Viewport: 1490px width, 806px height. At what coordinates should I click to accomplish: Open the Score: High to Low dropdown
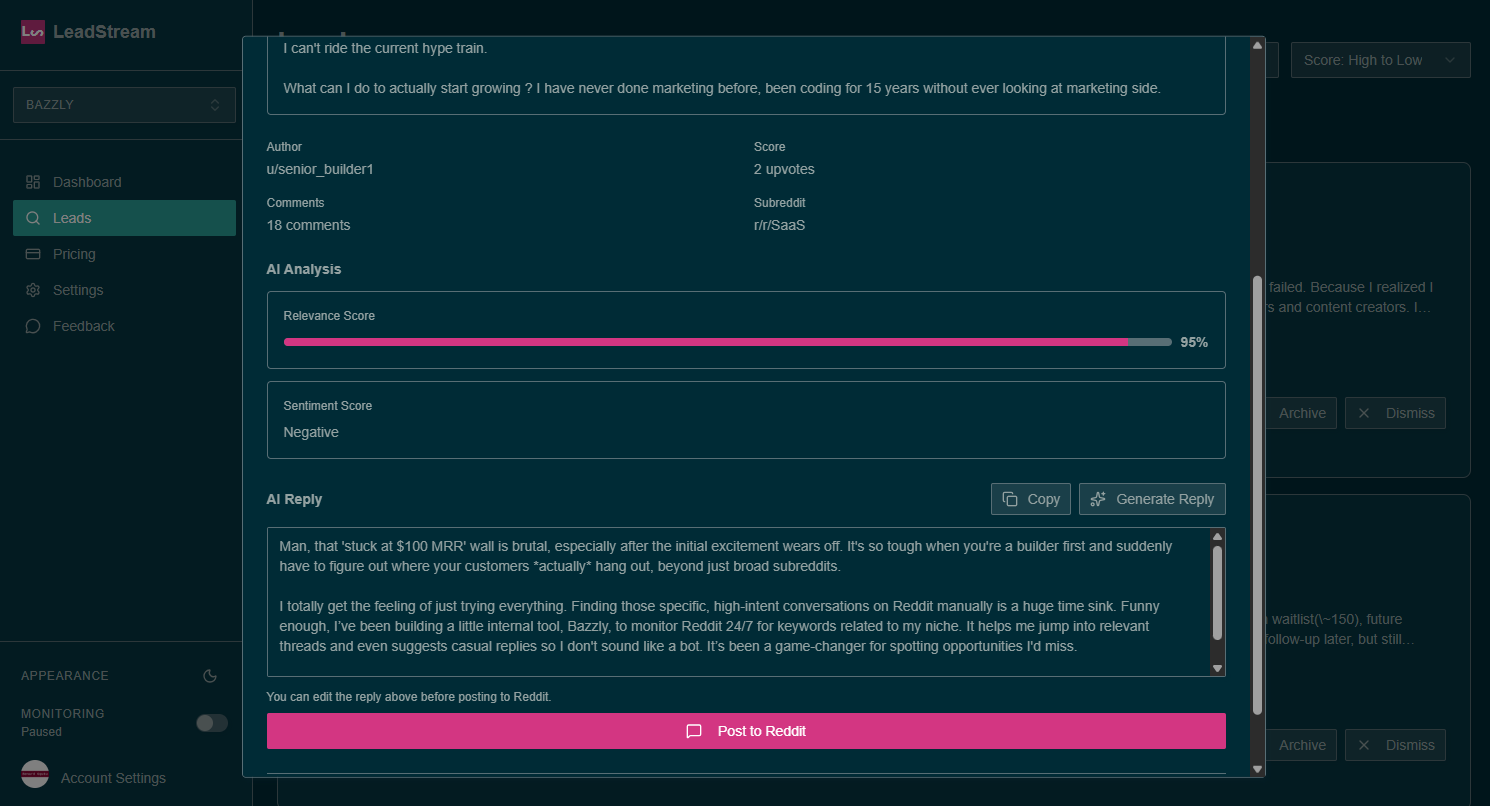coord(1380,60)
